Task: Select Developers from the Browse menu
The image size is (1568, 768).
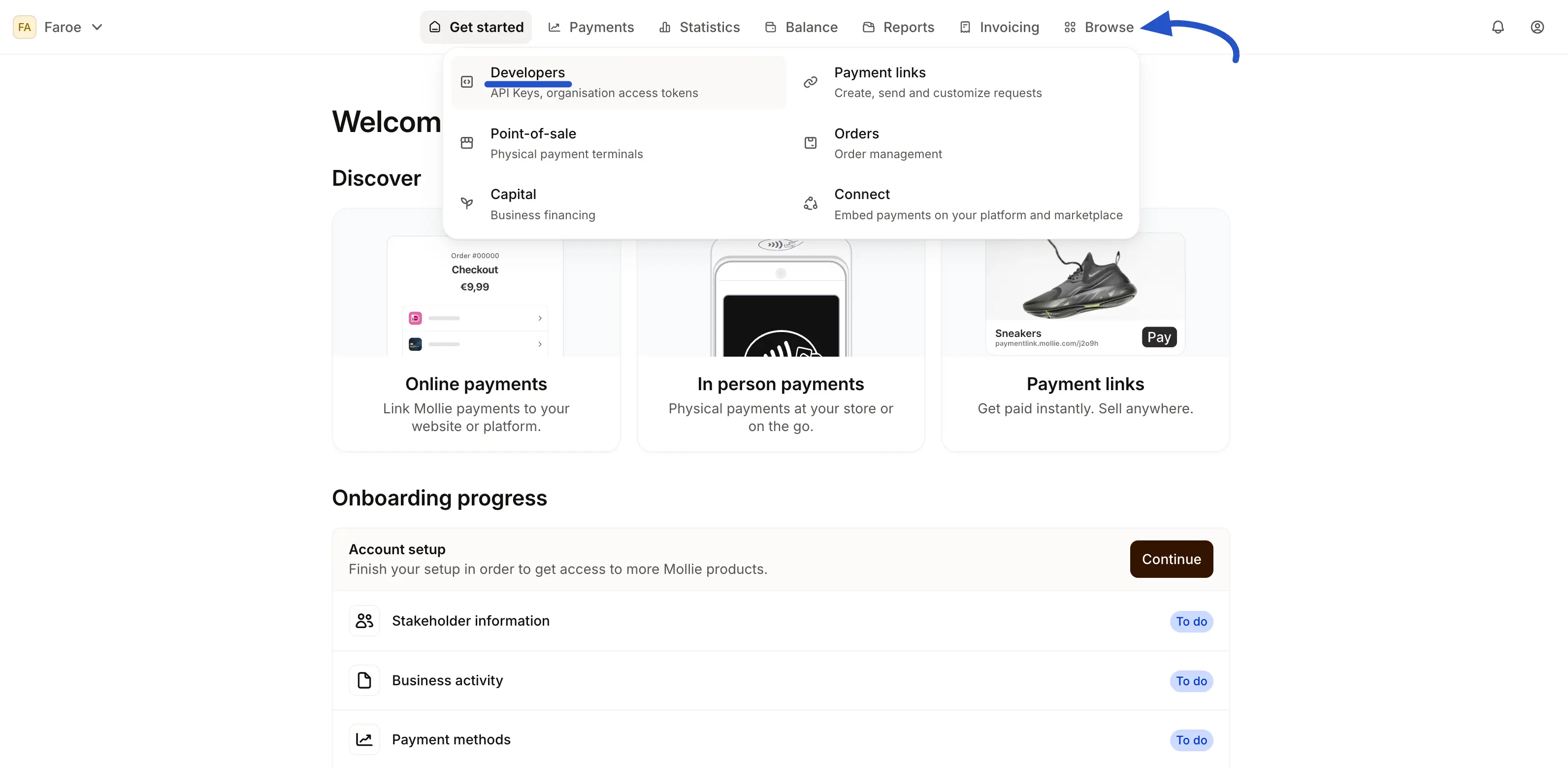Action: [528, 72]
